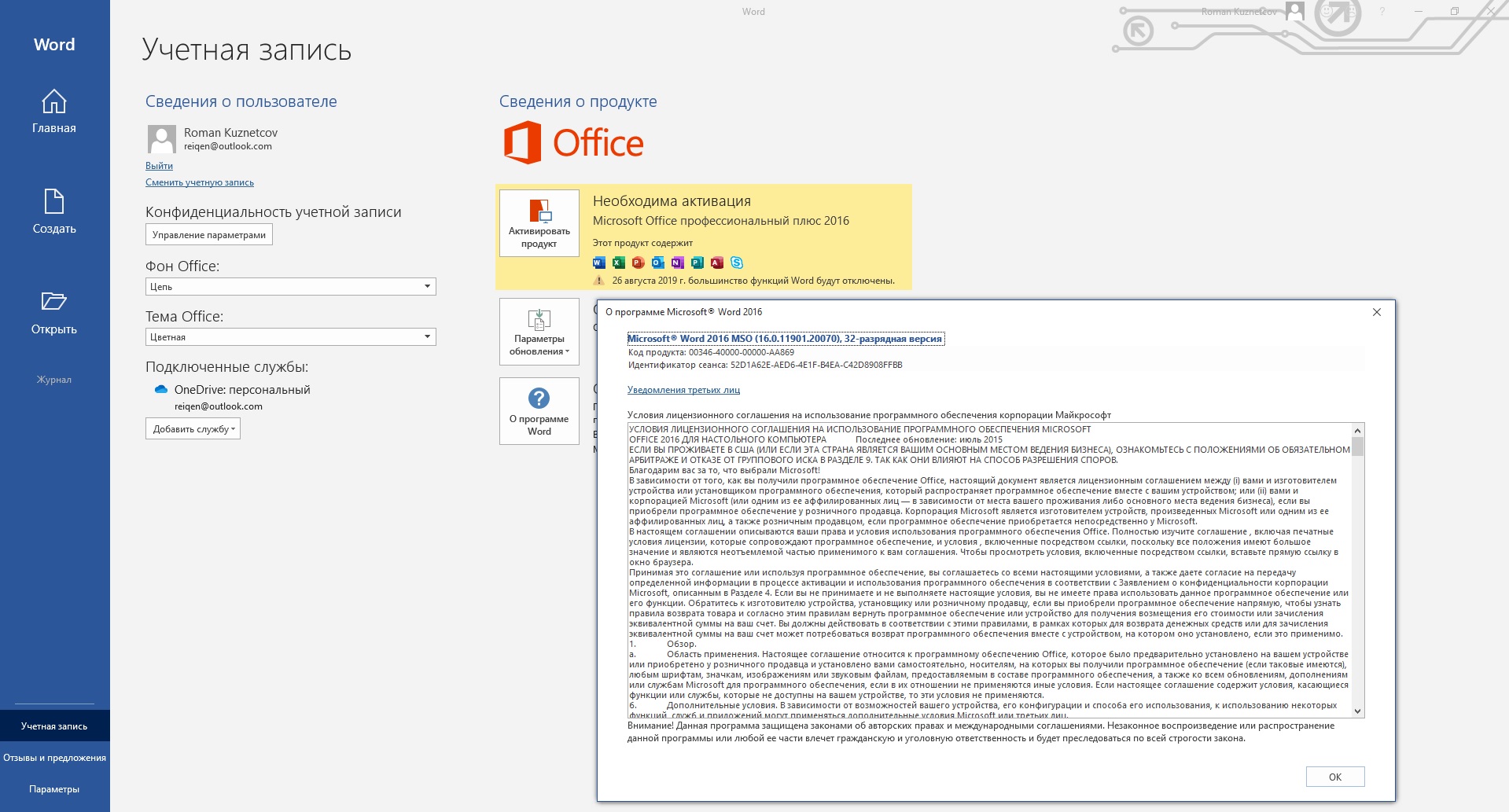Click the frown feedback icon in title bar
The image size is (1509, 812).
coord(1352,11)
